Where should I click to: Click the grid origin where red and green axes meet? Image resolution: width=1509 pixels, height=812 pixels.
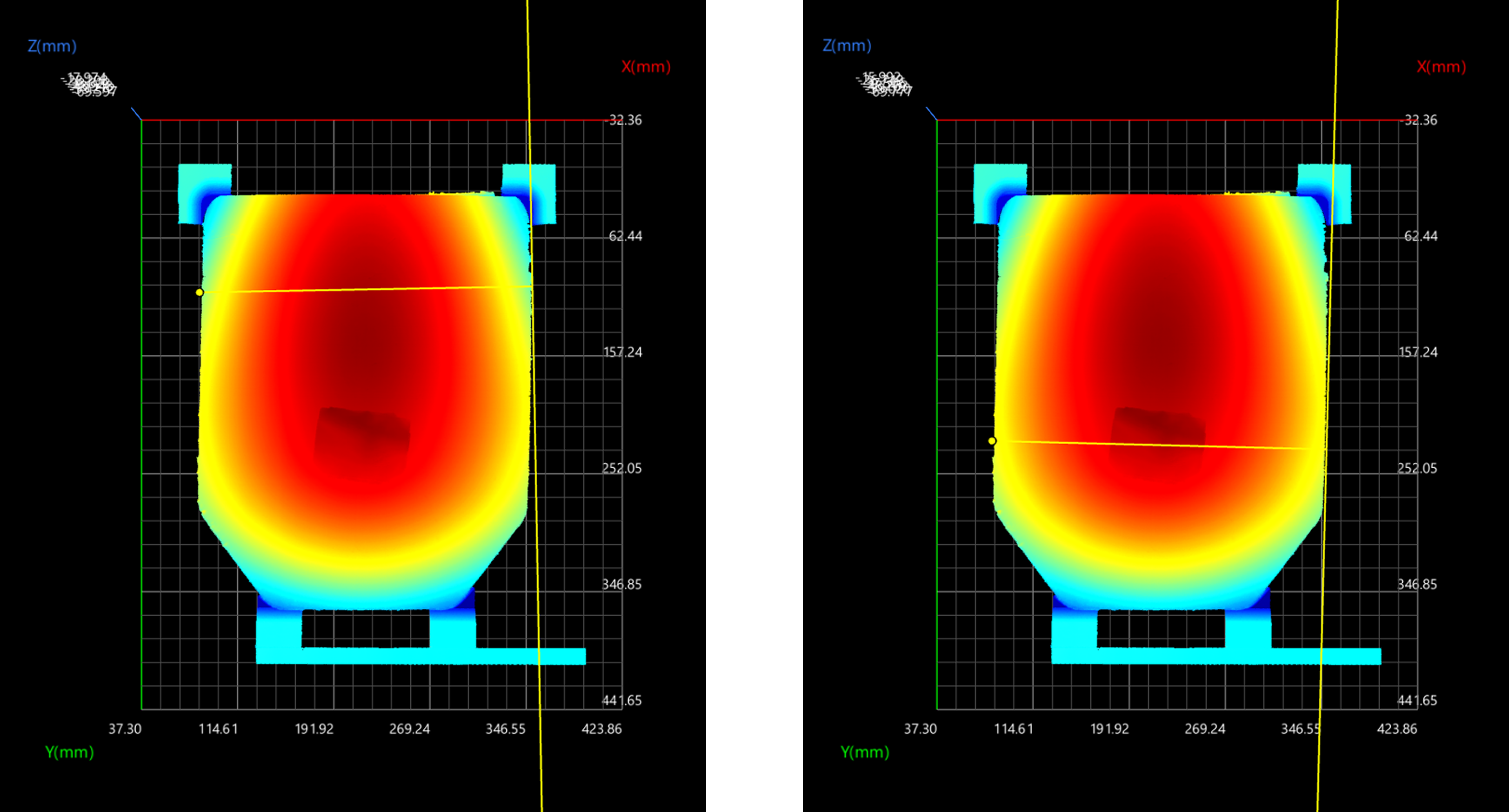click(x=142, y=121)
